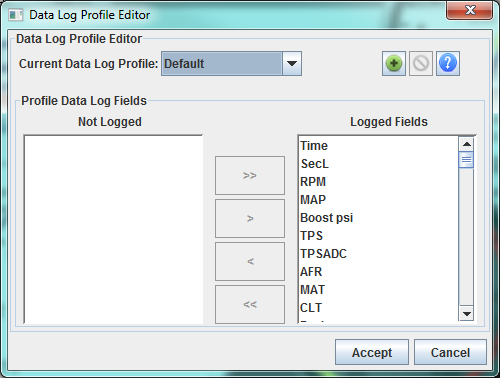The image size is (500, 378).
Task: Click the grayed-out delete profile icon
Action: (421, 63)
